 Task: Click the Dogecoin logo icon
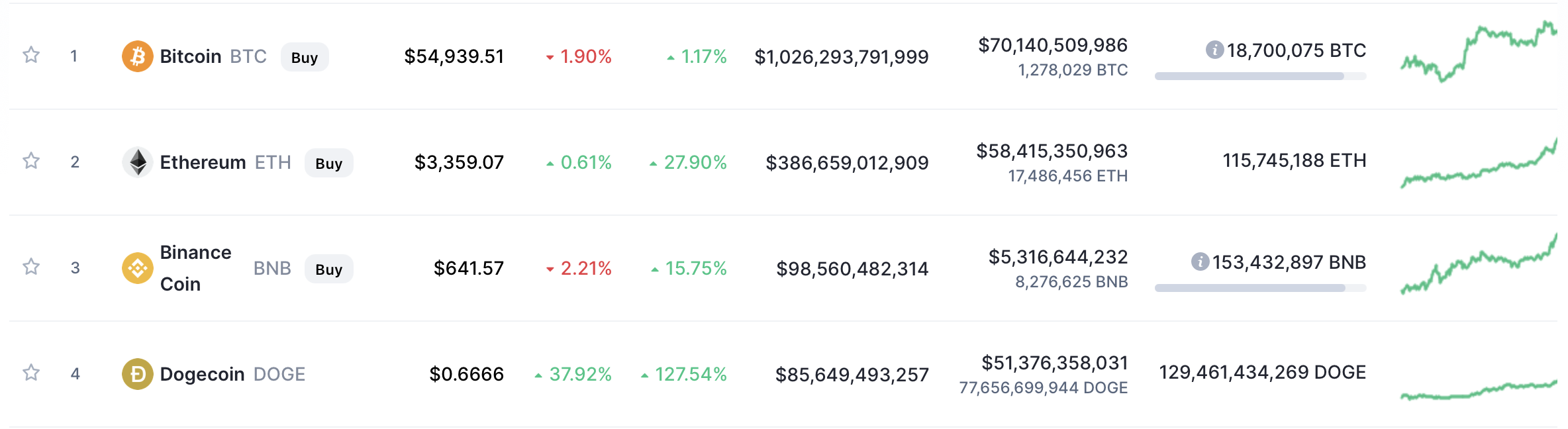137,374
